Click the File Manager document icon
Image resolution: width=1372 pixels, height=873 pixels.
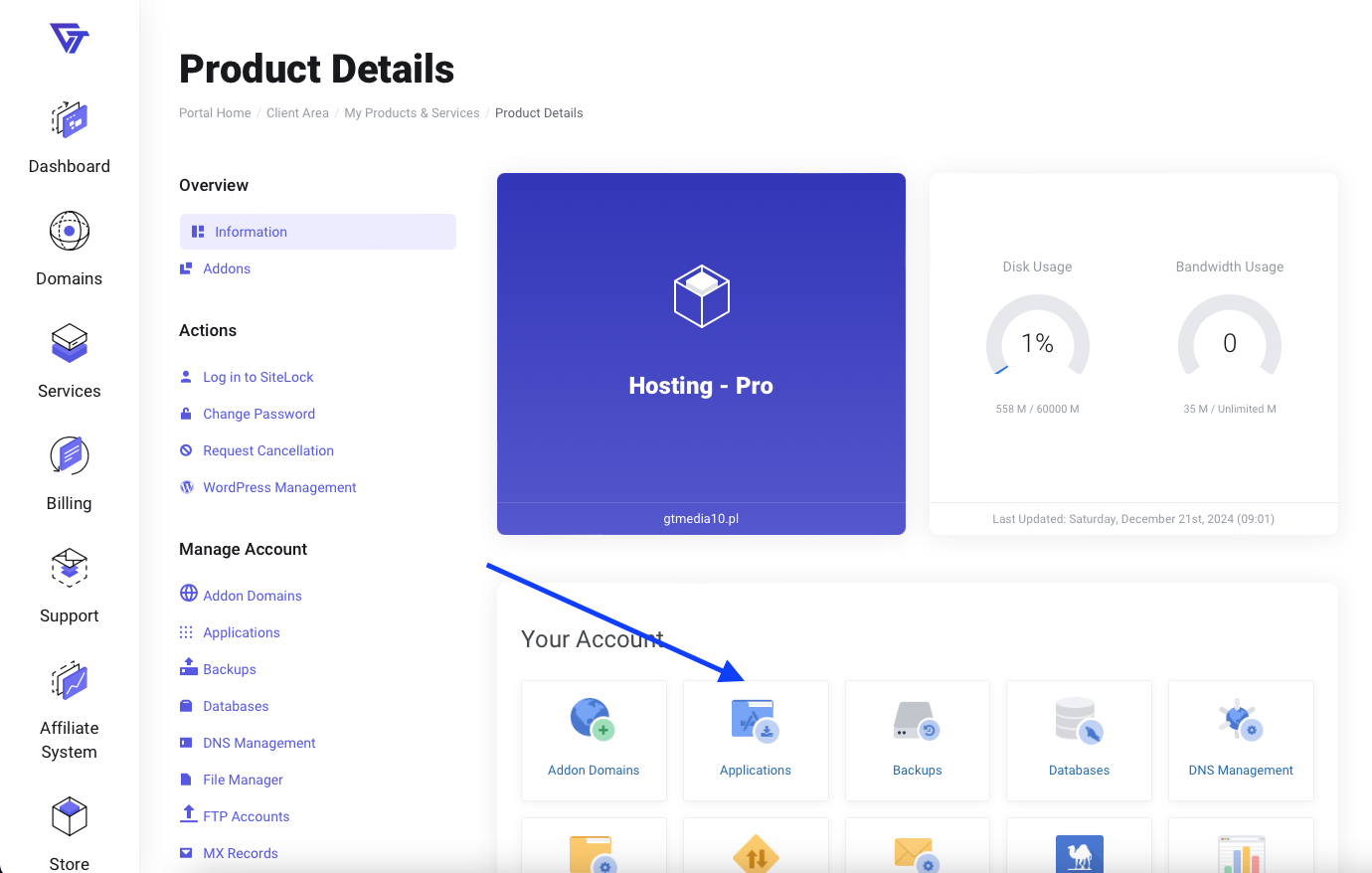coord(186,780)
